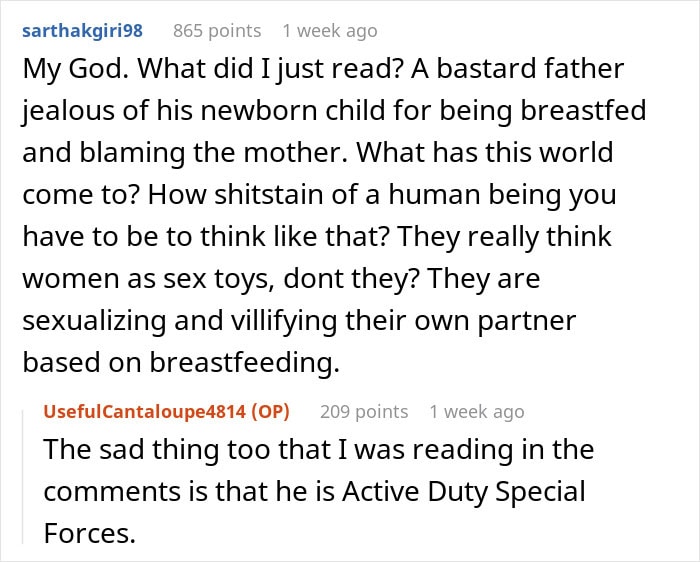700x562 pixels.
Task: Click the 209 points score
Action: coord(364,412)
